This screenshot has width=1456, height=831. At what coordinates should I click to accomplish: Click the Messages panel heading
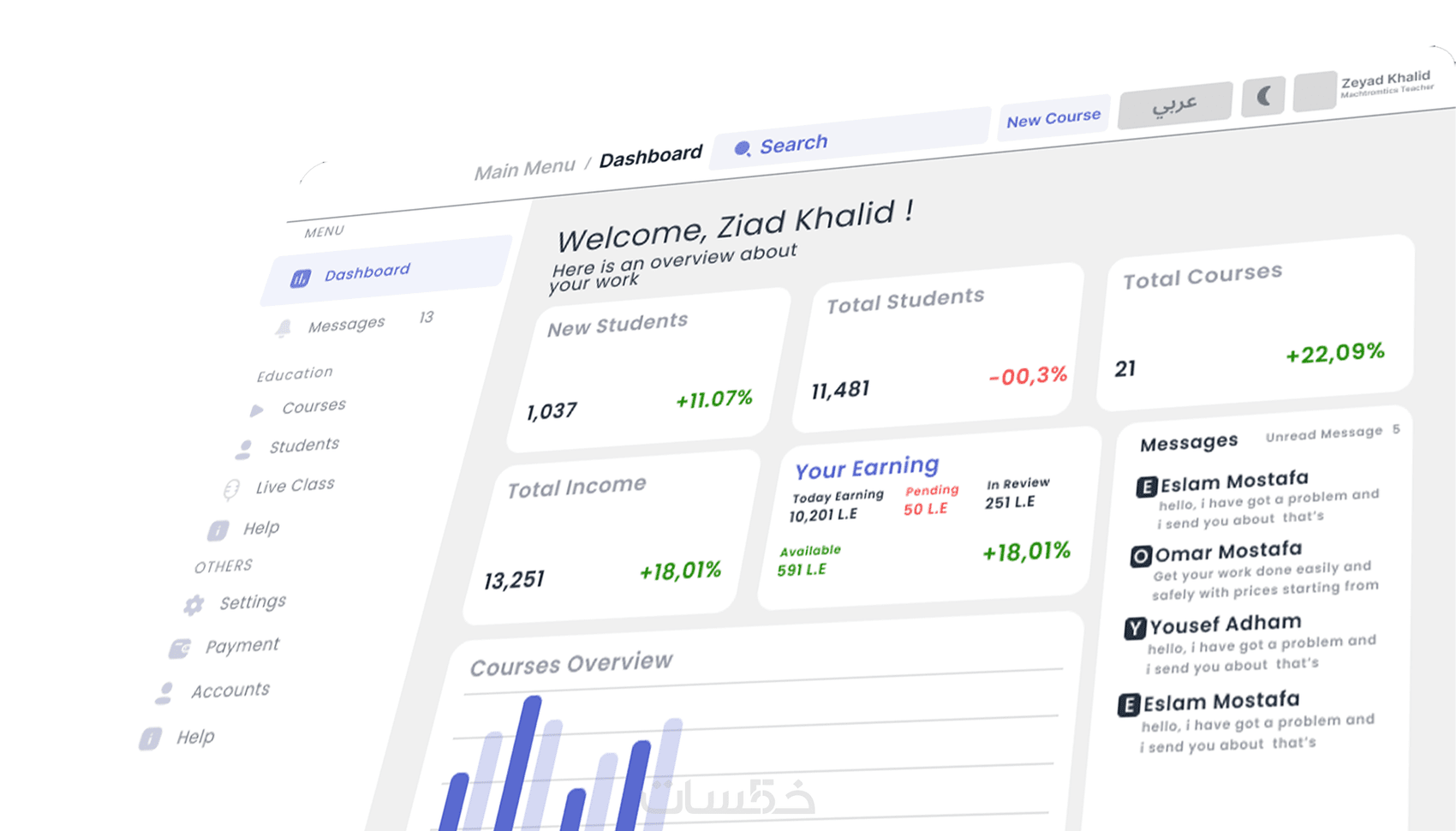click(x=1189, y=442)
